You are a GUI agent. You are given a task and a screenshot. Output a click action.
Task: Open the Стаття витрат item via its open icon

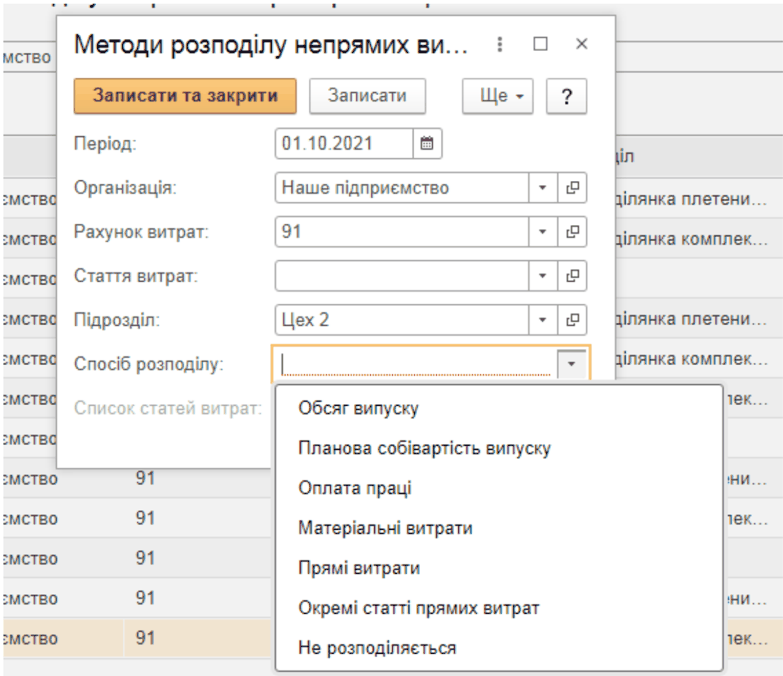point(573,276)
